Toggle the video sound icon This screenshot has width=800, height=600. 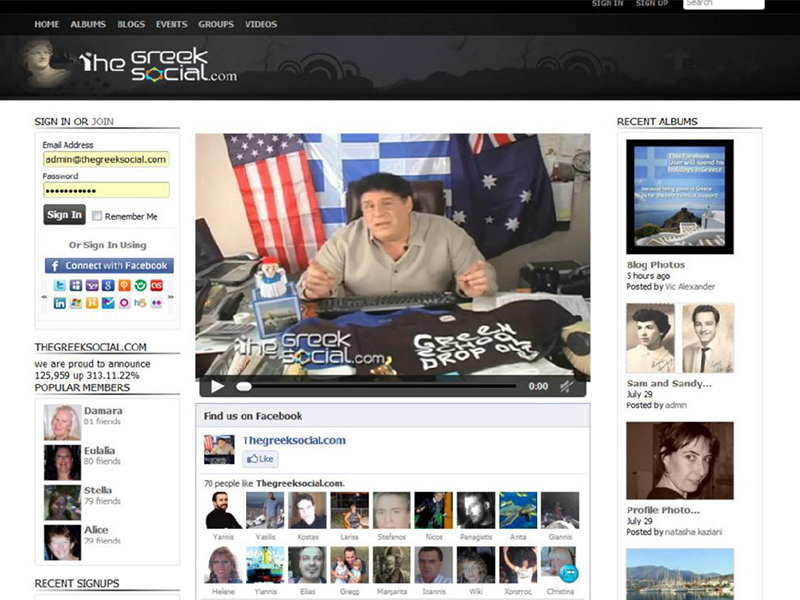point(566,386)
